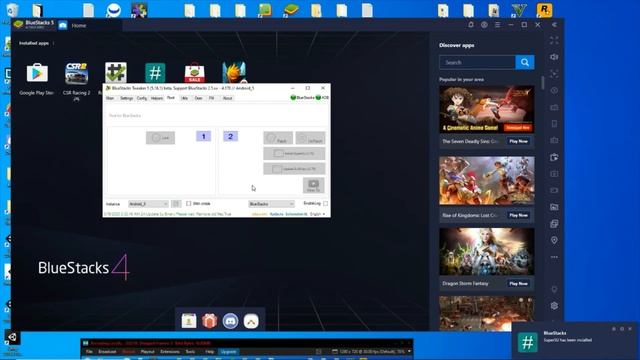Open Rockstar Games desktop shortcut
Screen dimensions: 640x360
[x=544, y=10]
